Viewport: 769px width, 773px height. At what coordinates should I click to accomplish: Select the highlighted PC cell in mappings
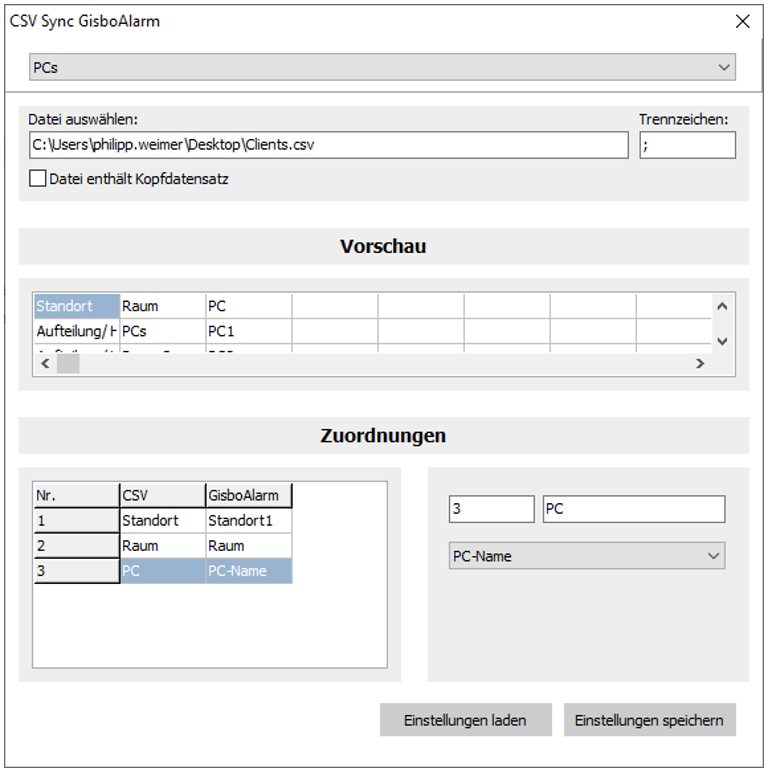(x=163, y=571)
